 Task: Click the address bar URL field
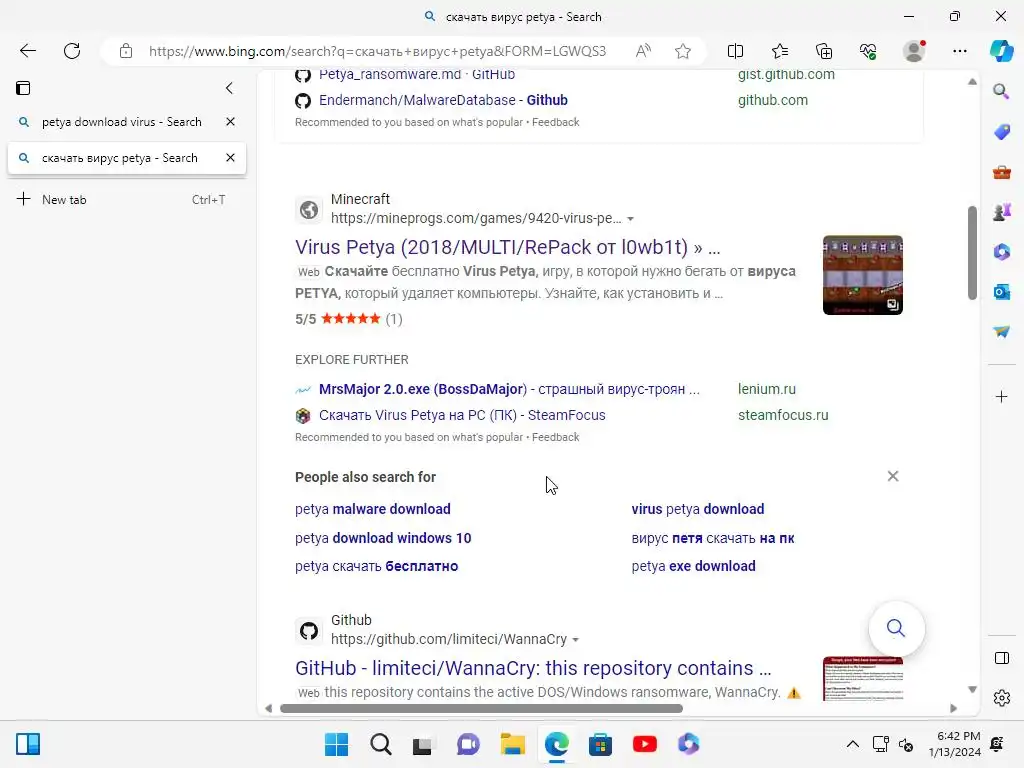tap(377, 51)
